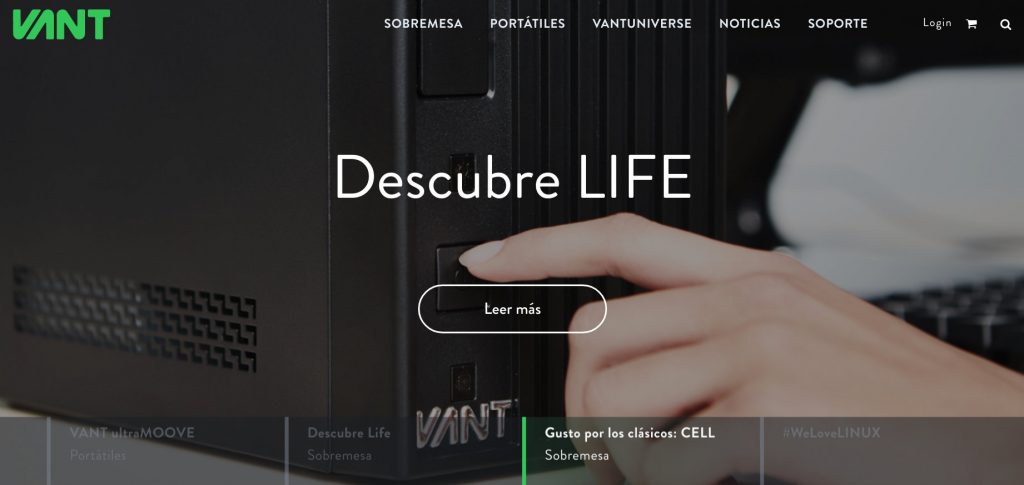Select Gusto por los clásicos: CELL slide
Screen dimensions: 1024x485
(x=641, y=450)
